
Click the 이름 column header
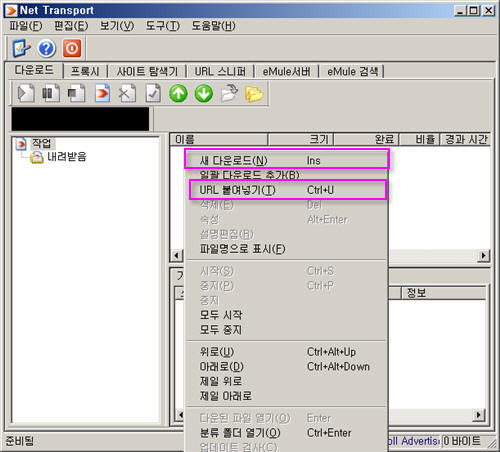(x=219, y=139)
